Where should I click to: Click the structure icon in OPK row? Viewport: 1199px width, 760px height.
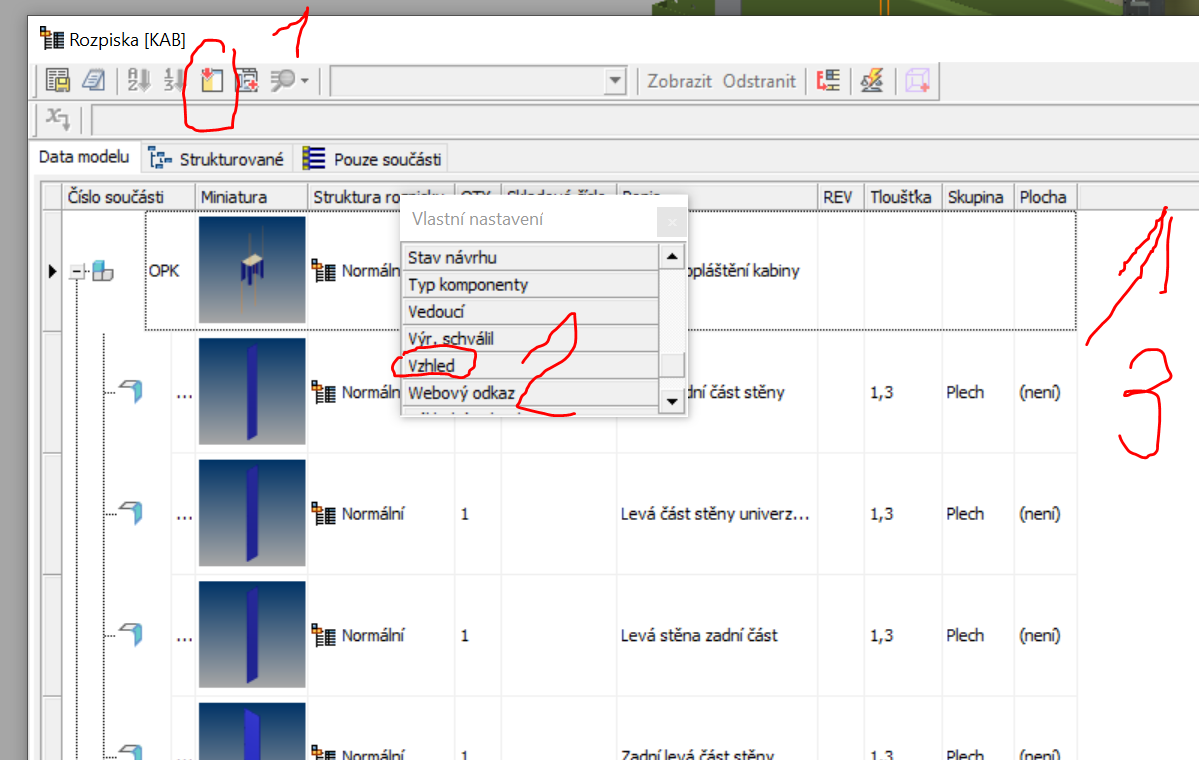[323, 271]
